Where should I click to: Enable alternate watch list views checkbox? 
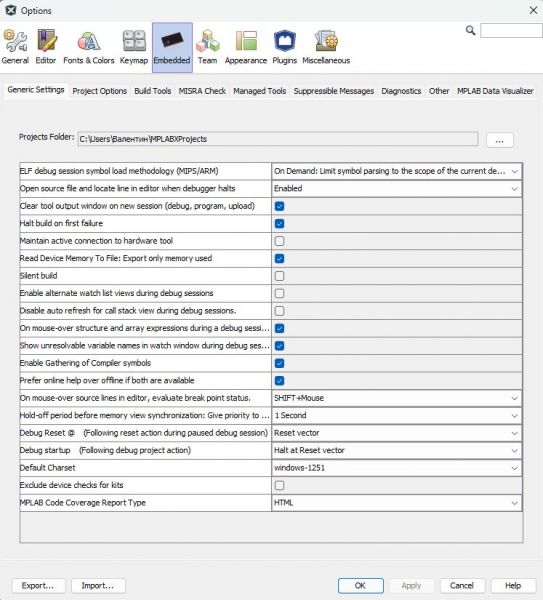(279, 293)
